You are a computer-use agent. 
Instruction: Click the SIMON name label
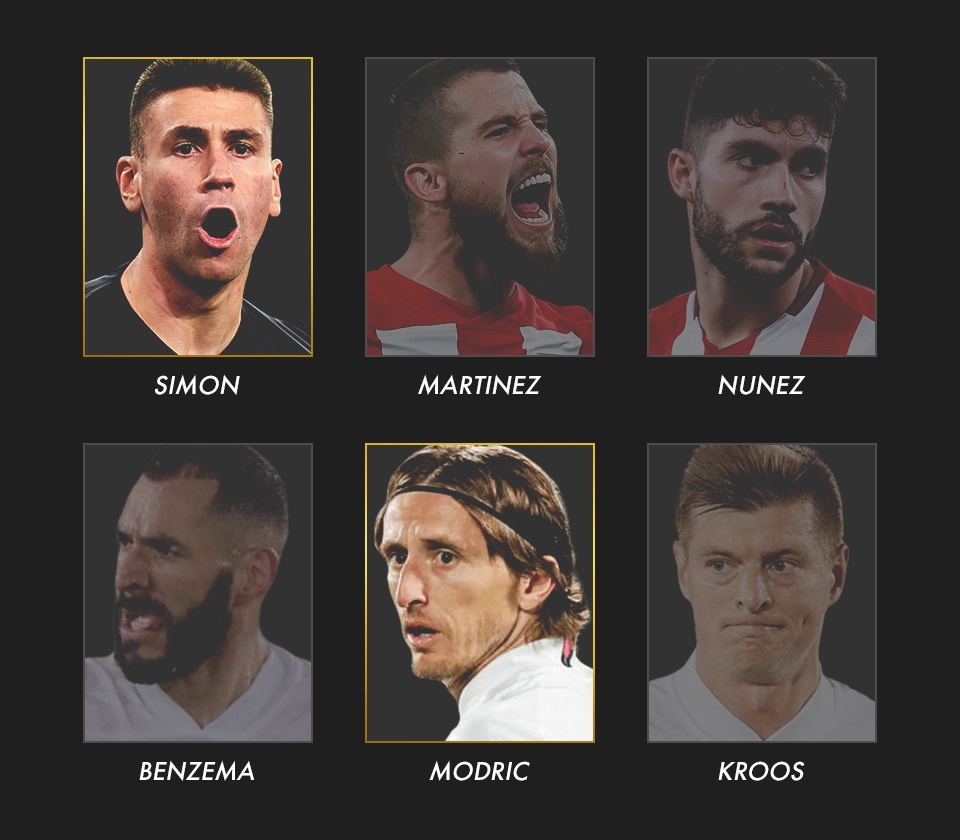coord(197,385)
